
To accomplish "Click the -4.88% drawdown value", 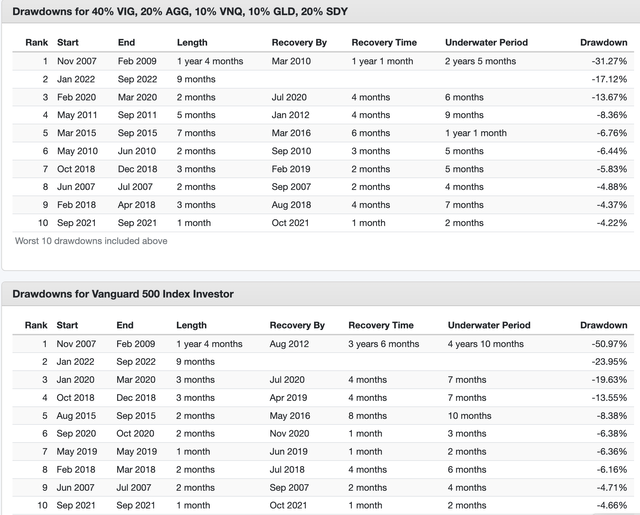I will [x=611, y=187].
